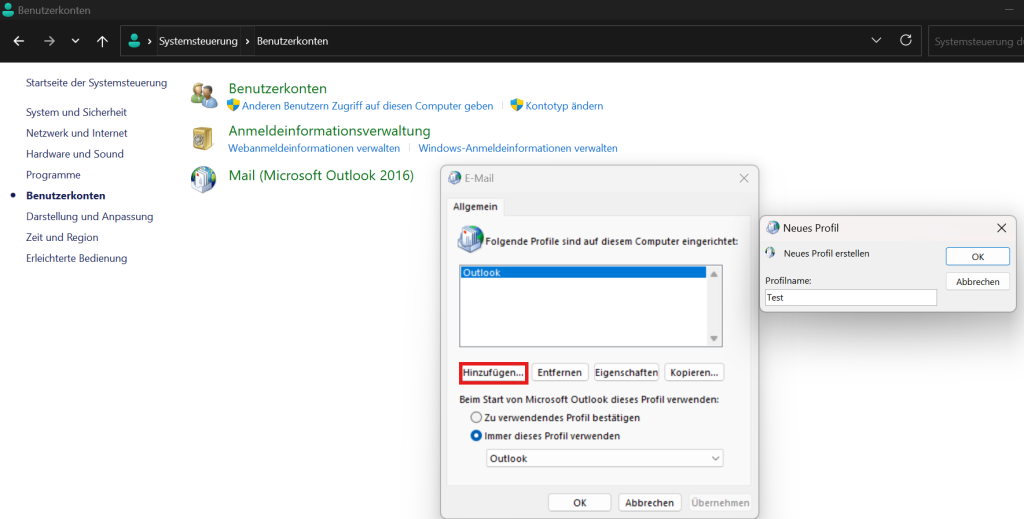
Task: Click the Mail (Microsoft Outlook 2016) icon
Action: tap(204, 180)
